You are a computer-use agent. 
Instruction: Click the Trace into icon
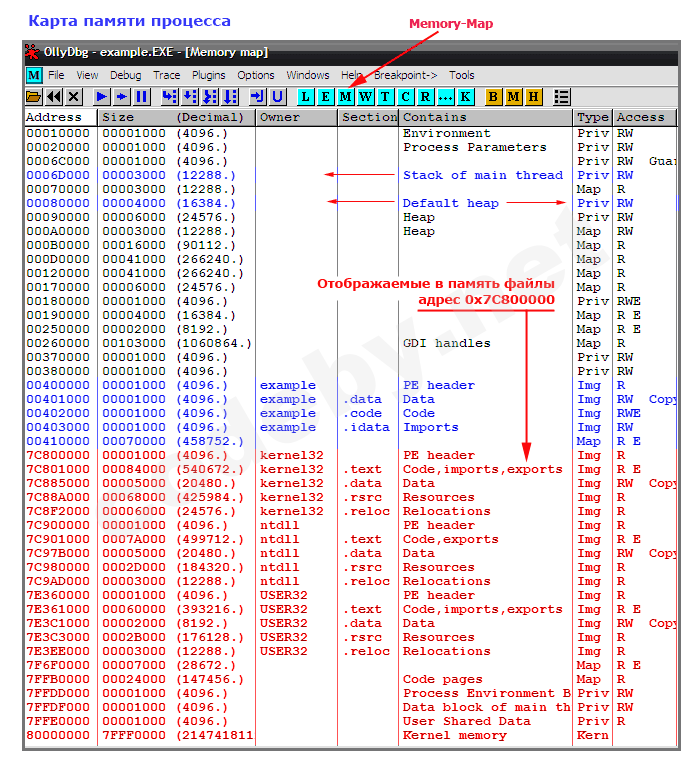click(x=209, y=97)
